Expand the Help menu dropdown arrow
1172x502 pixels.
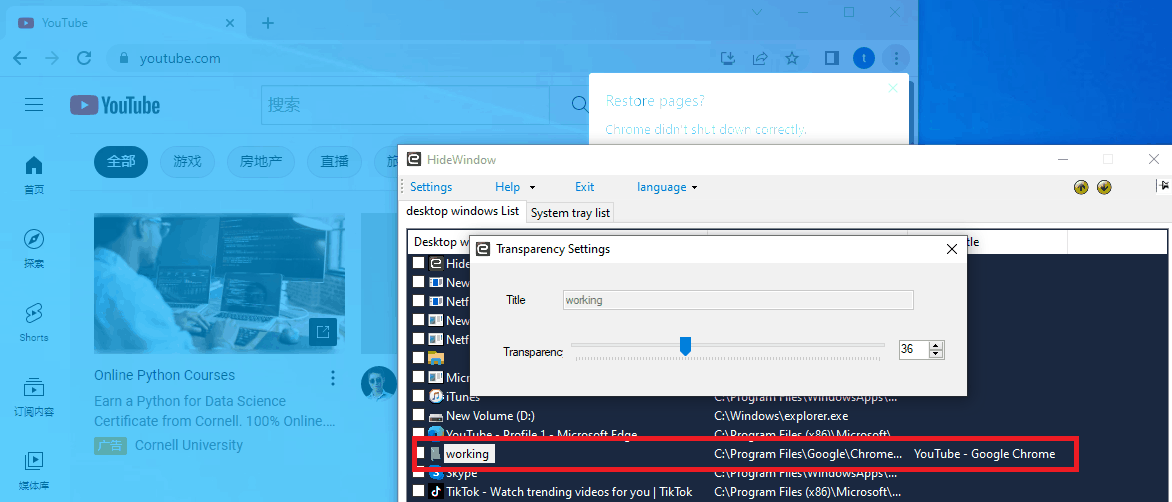532,188
